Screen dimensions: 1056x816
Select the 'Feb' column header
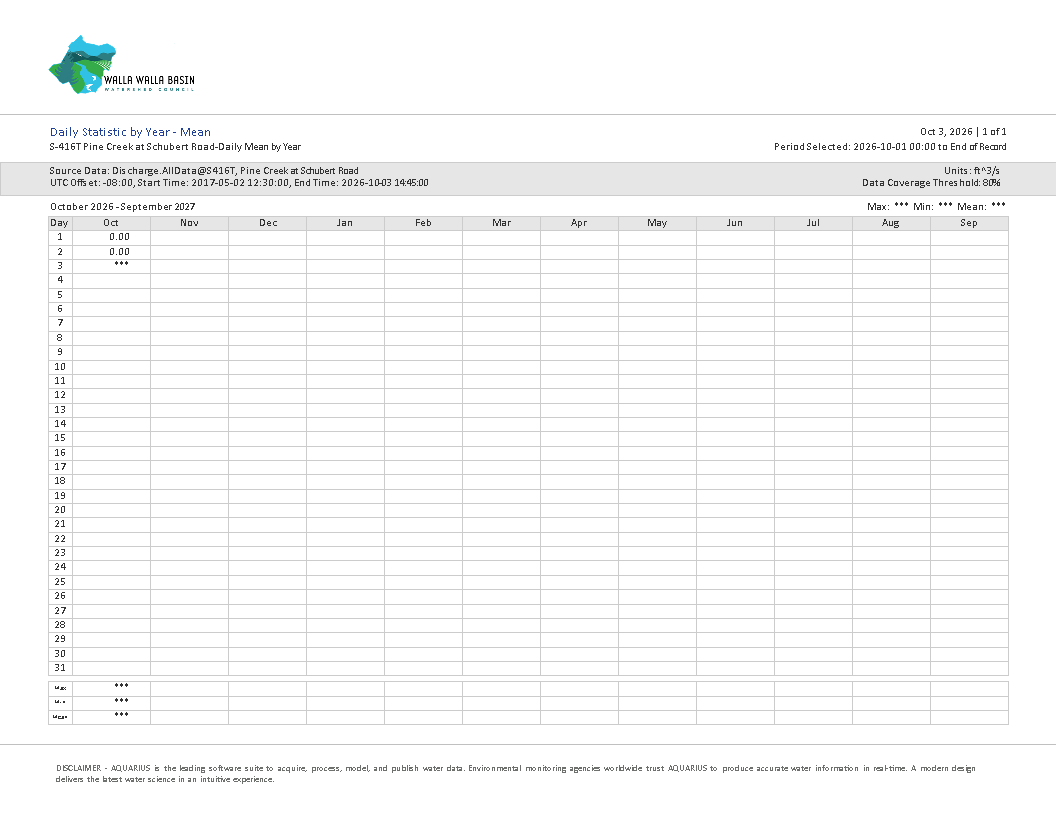point(424,223)
